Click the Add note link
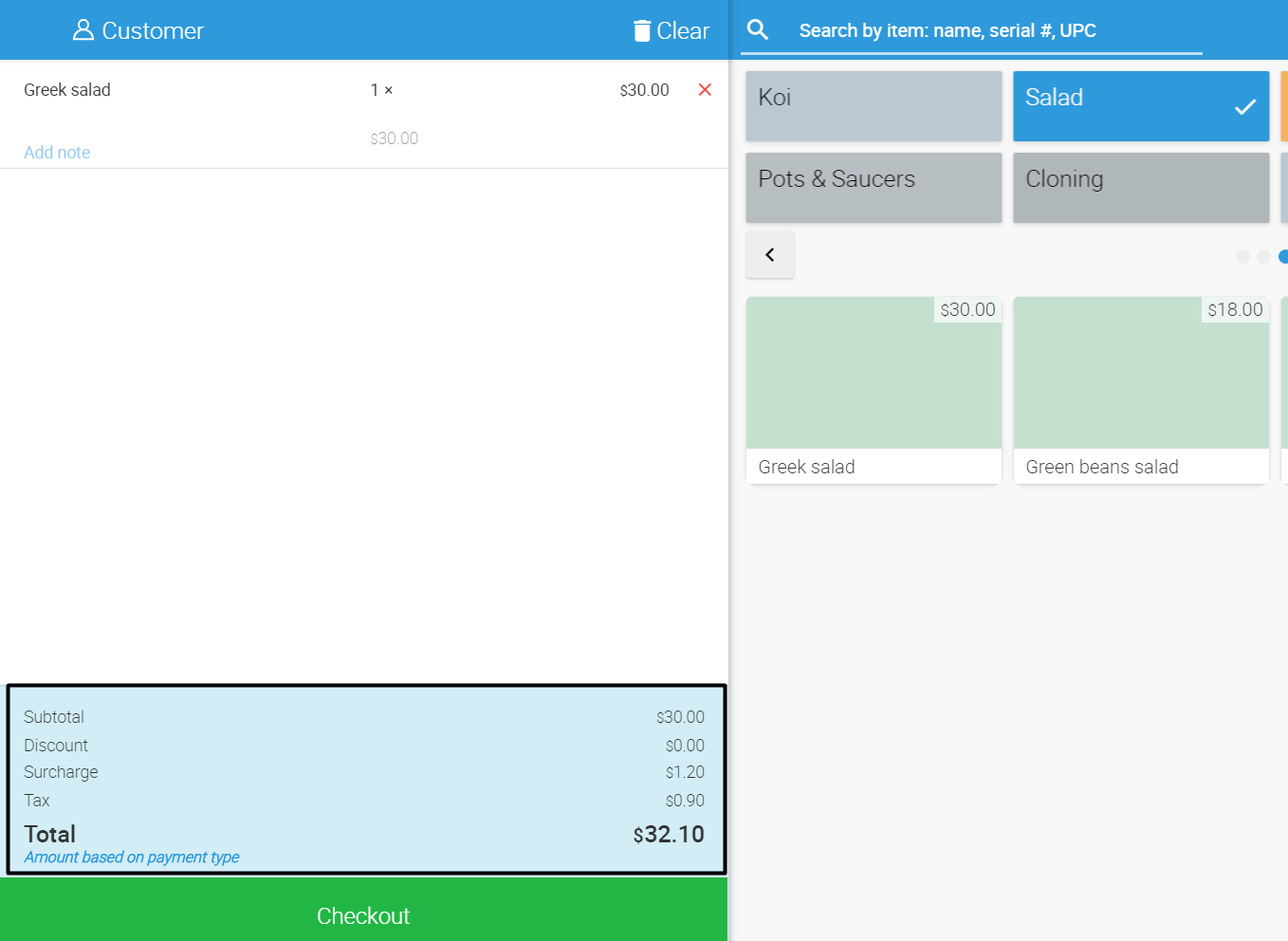 (x=57, y=153)
